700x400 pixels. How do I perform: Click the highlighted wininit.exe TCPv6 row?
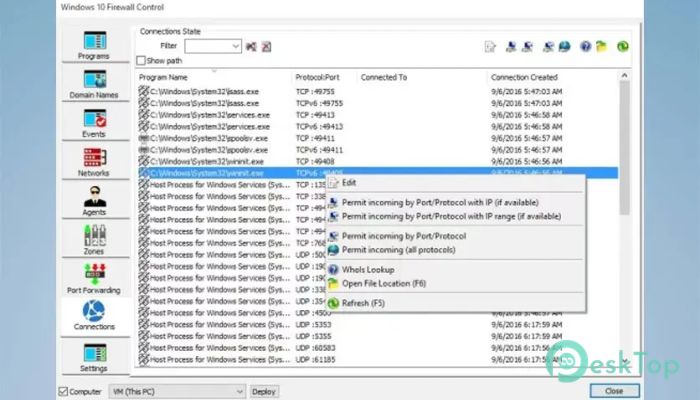click(x=377, y=173)
